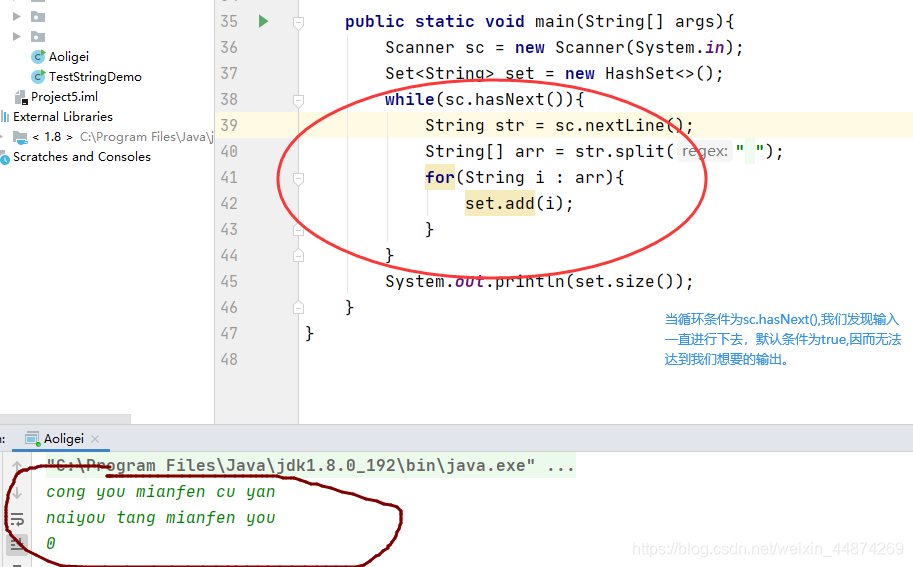913x567 pixels.
Task: Fold the main method at line 35
Action: point(298,23)
